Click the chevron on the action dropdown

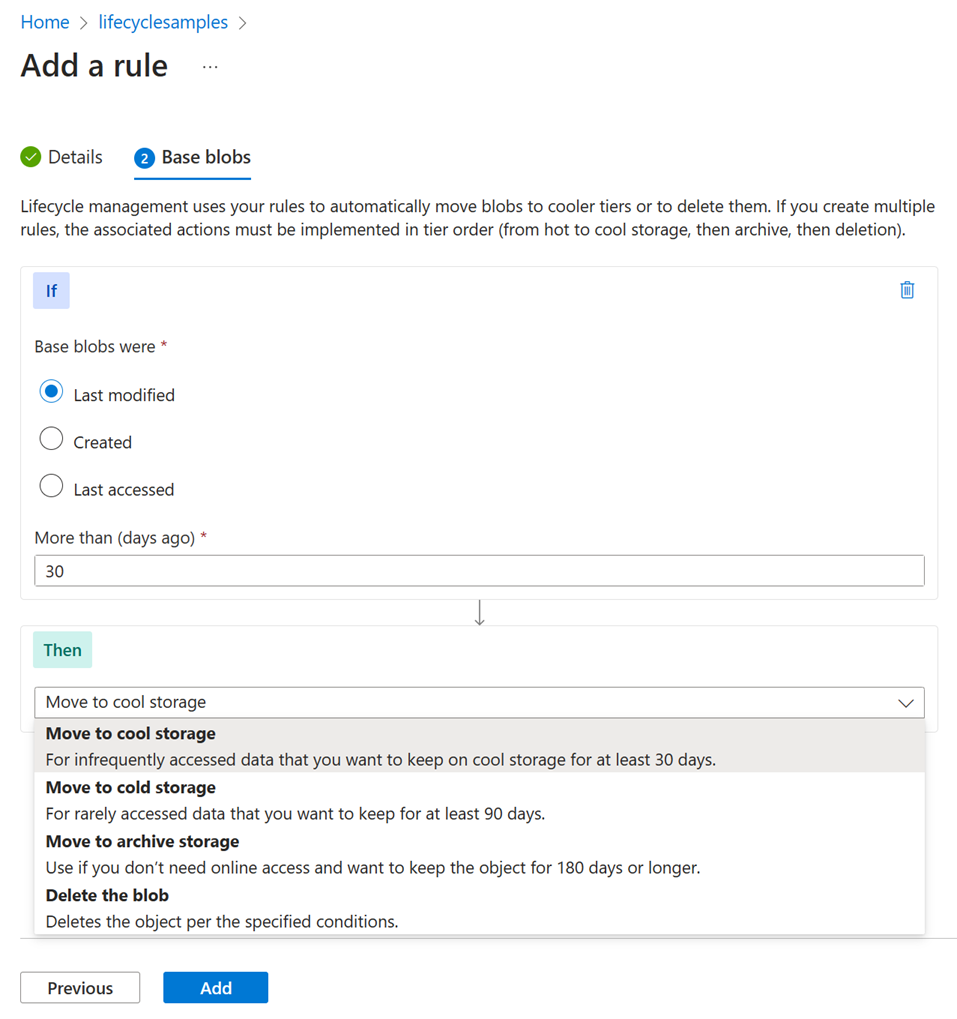point(906,702)
